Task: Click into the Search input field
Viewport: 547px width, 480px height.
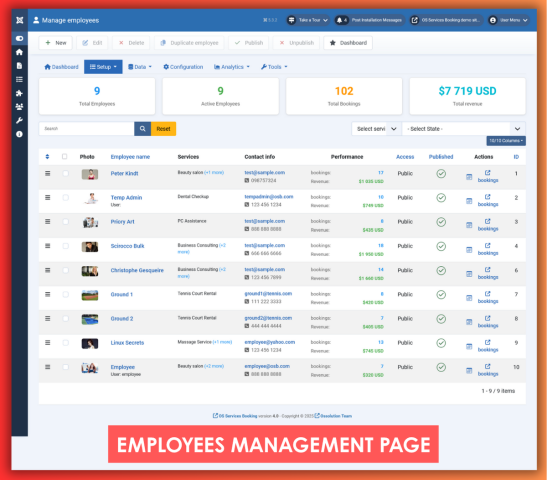Action: point(87,129)
